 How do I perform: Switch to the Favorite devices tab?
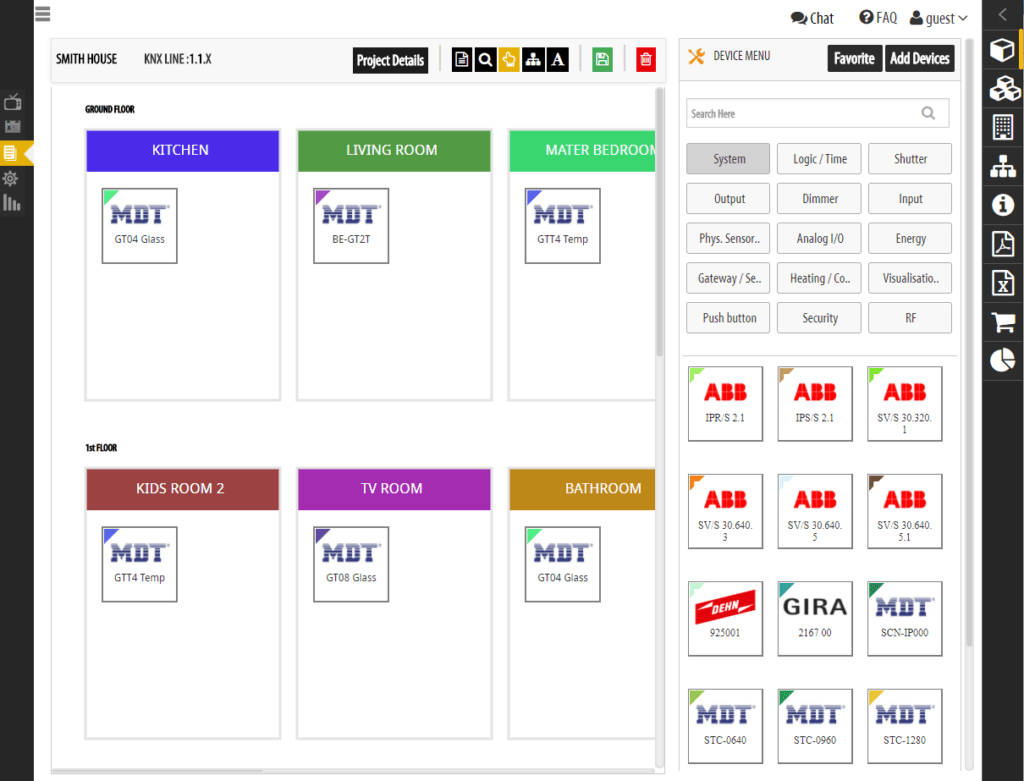(854, 58)
